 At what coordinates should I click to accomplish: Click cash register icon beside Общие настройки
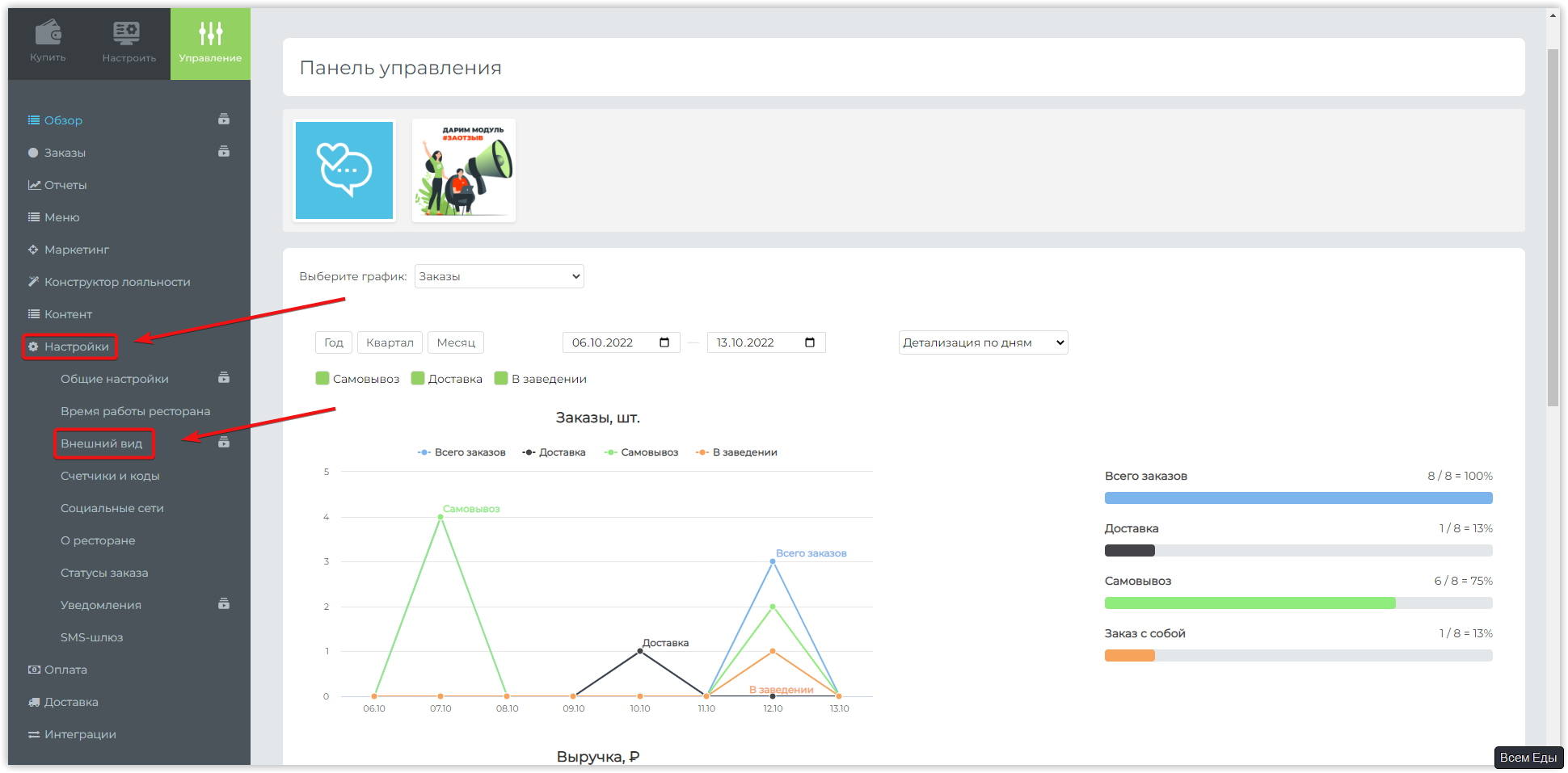pyautogui.click(x=224, y=378)
